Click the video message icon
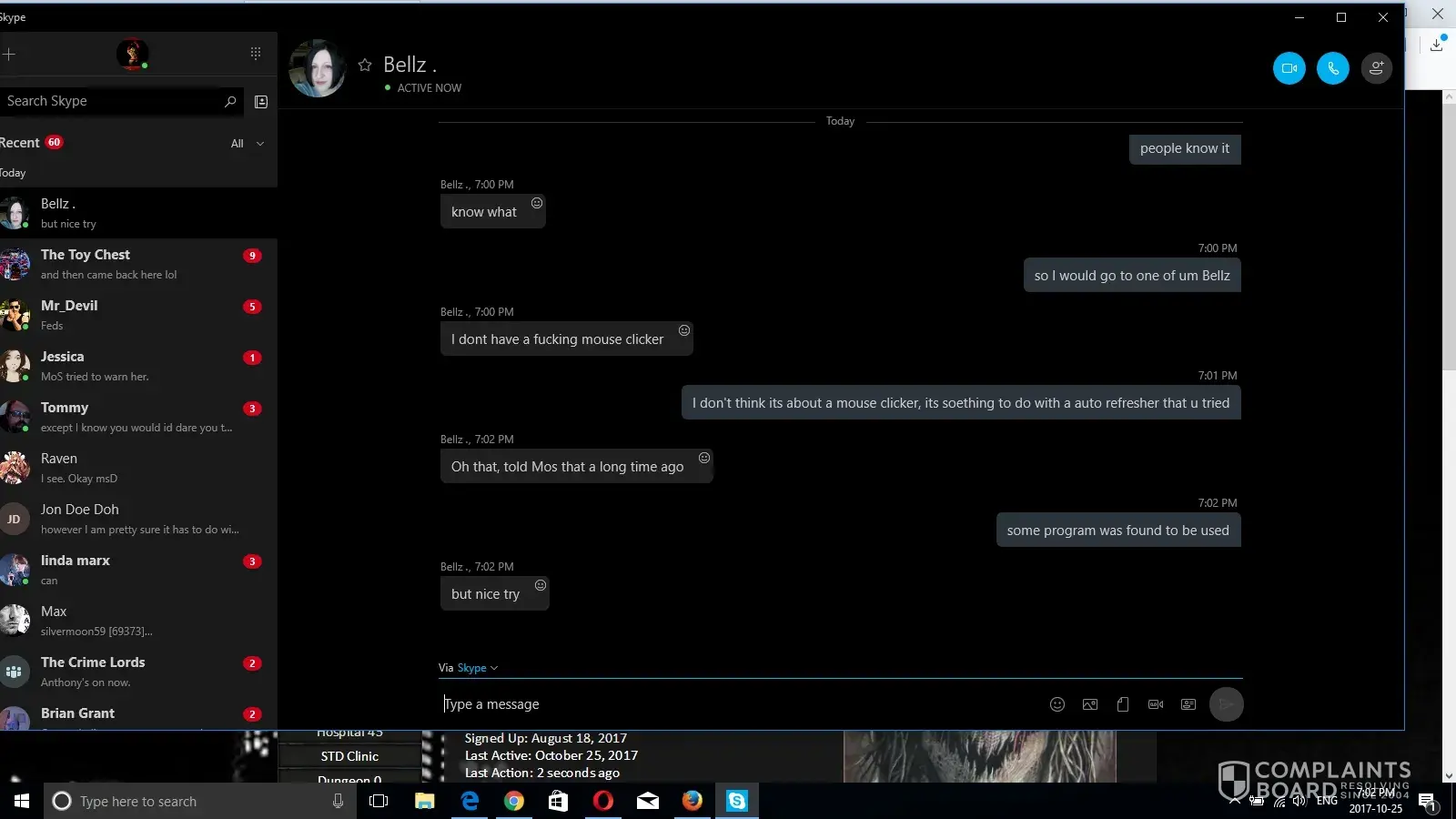This screenshot has width=1456, height=819. tap(1155, 704)
